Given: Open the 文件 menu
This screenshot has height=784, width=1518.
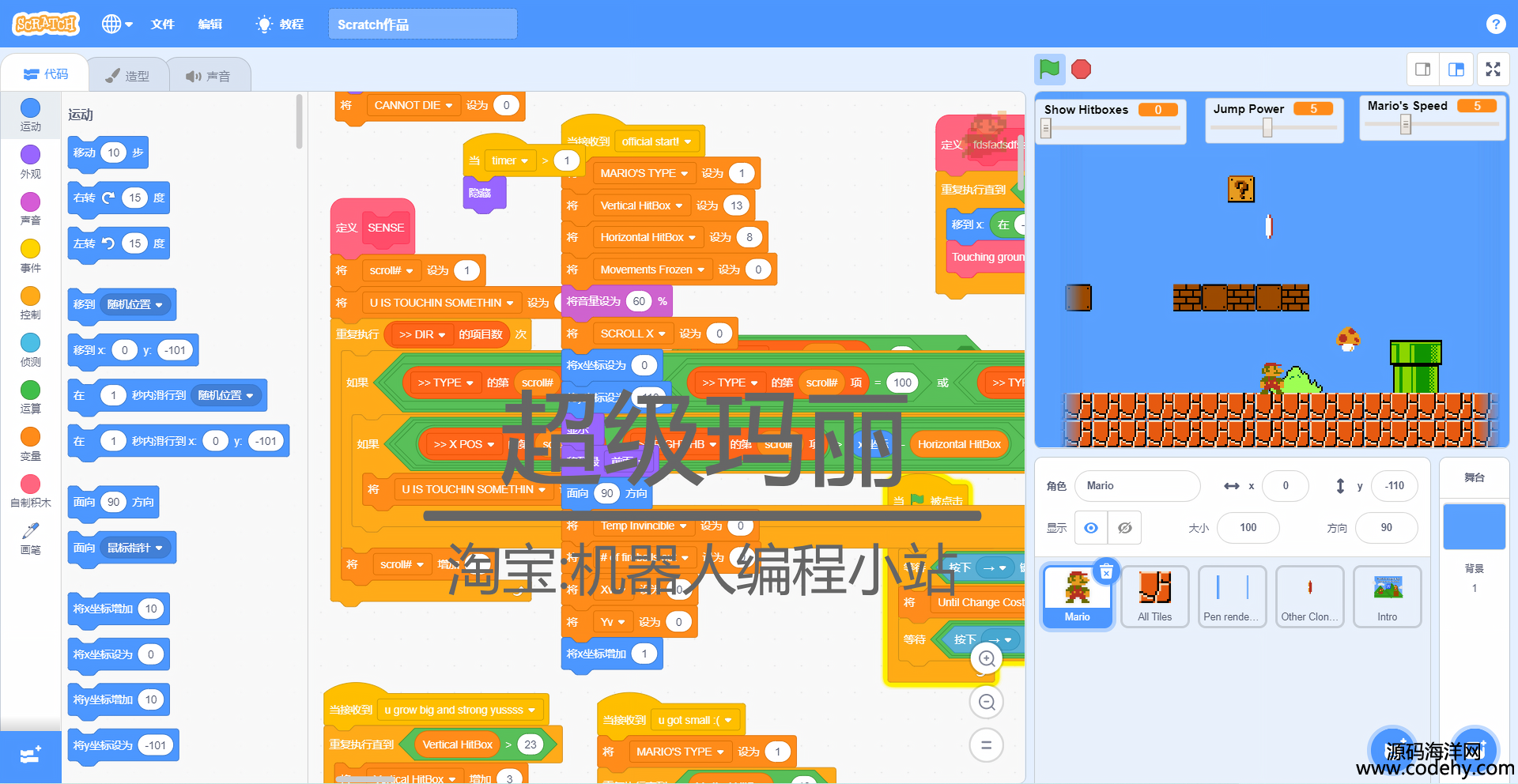Looking at the screenshot, I should (162, 24).
